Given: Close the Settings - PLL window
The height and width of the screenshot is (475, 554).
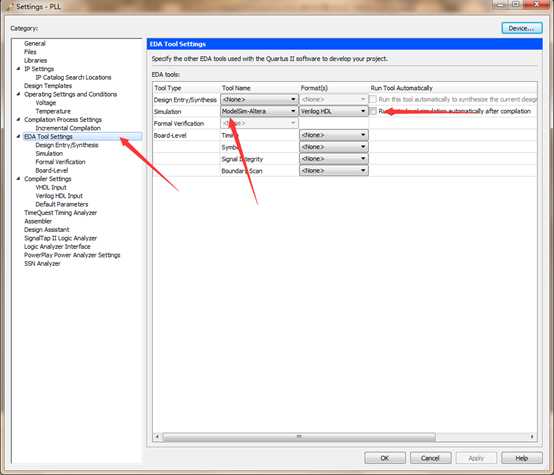Looking at the screenshot, I should [537, 4].
